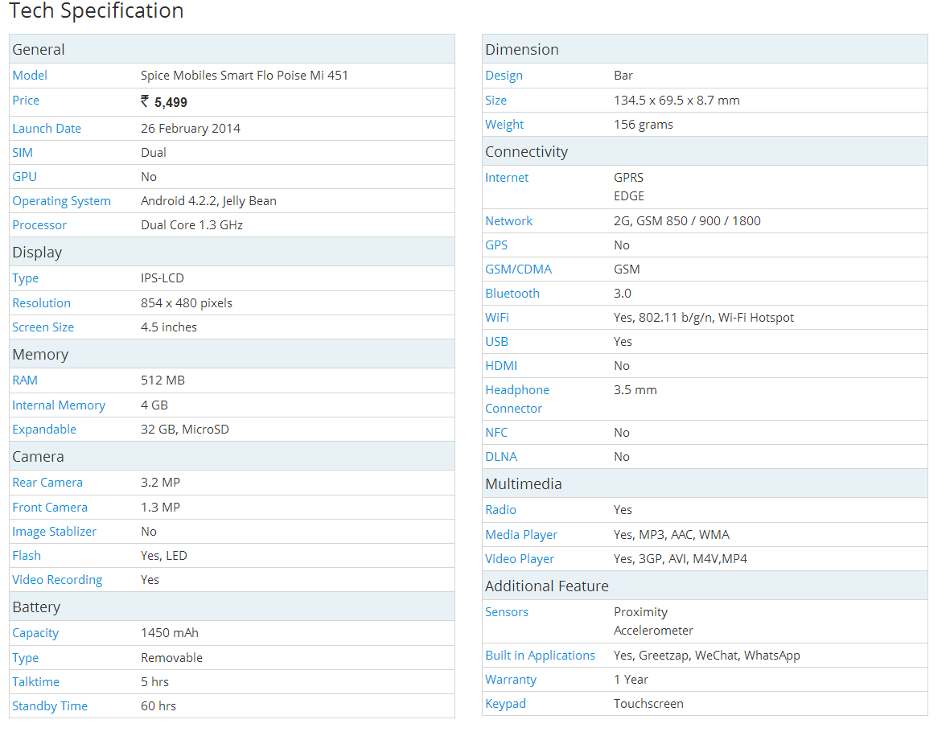The height and width of the screenshot is (732, 950).
Task: Click the USB link
Action: (x=497, y=342)
